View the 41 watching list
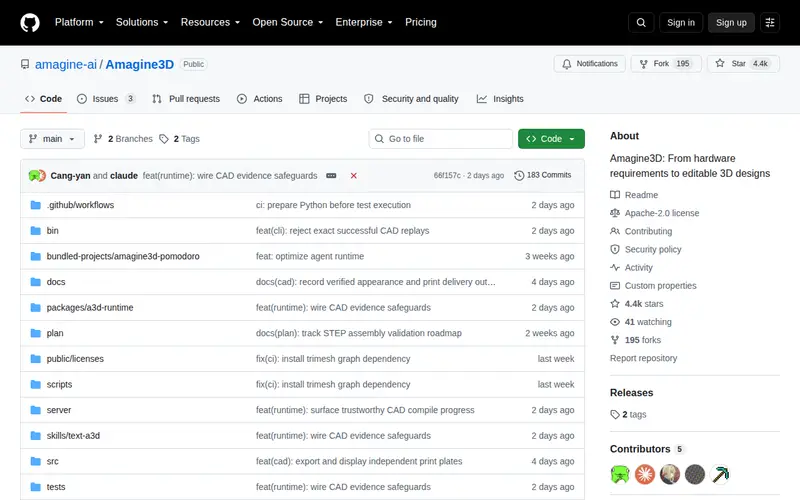The image size is (800, 500). pos(641,322)
